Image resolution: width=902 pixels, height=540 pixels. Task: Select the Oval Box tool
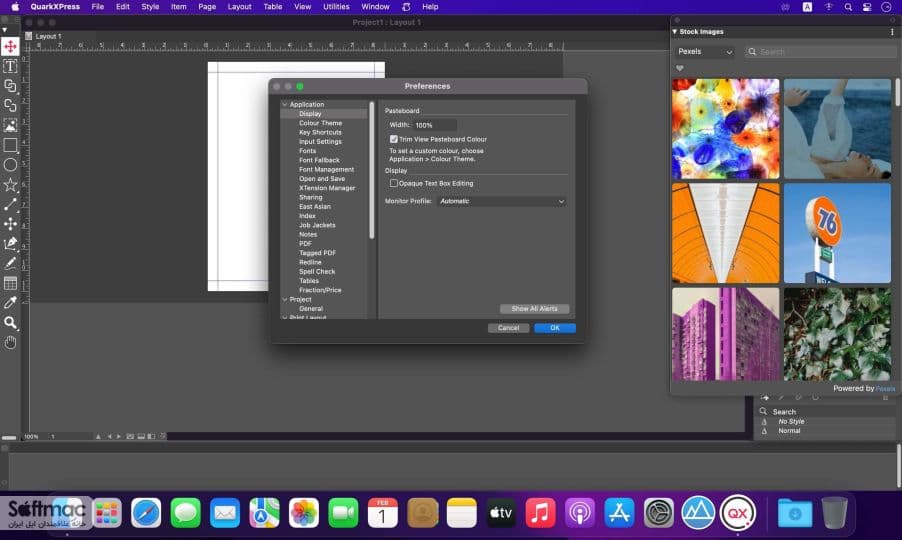tap(10, 165)
